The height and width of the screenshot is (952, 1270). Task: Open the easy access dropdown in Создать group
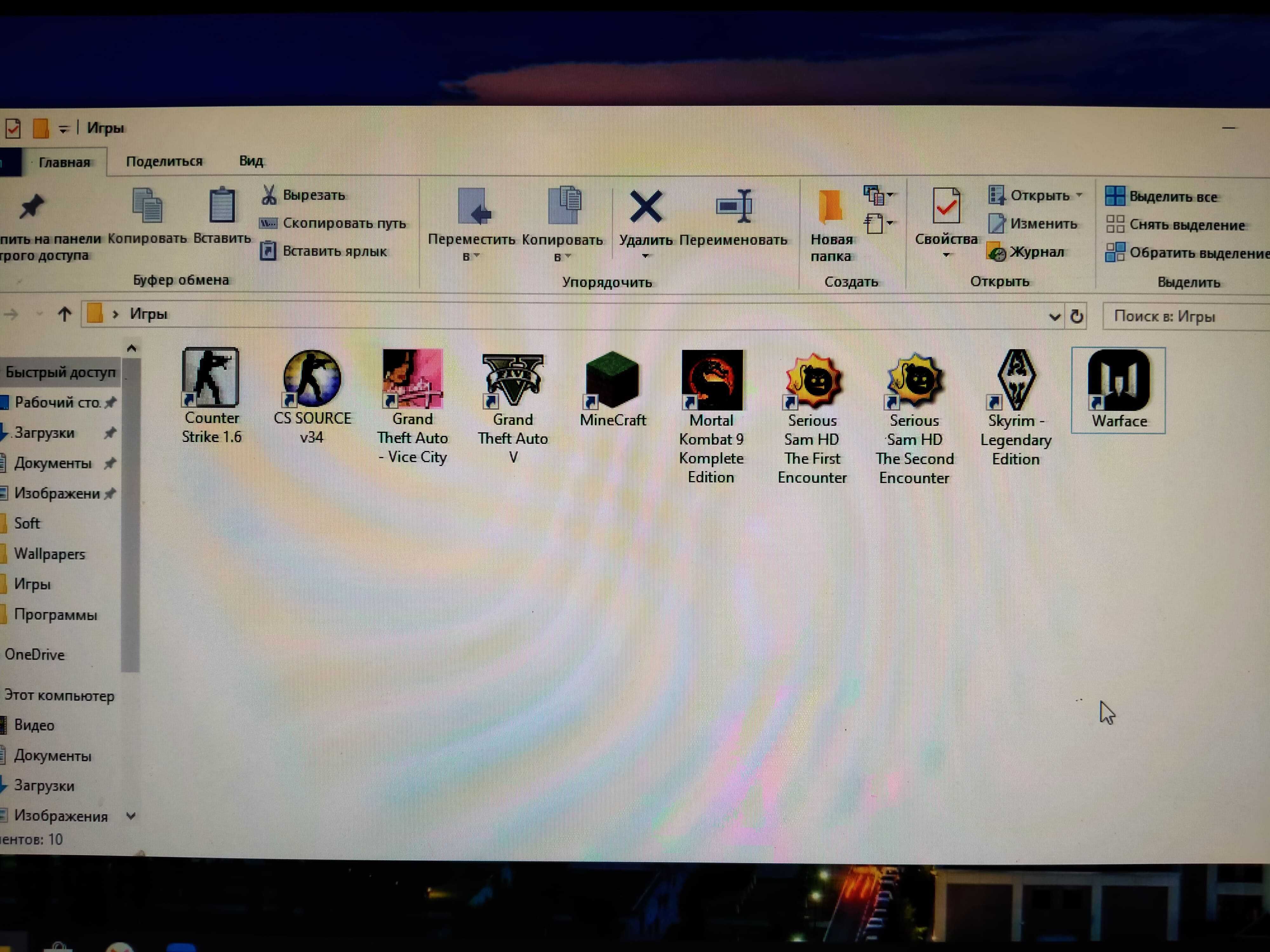point(879,223)
